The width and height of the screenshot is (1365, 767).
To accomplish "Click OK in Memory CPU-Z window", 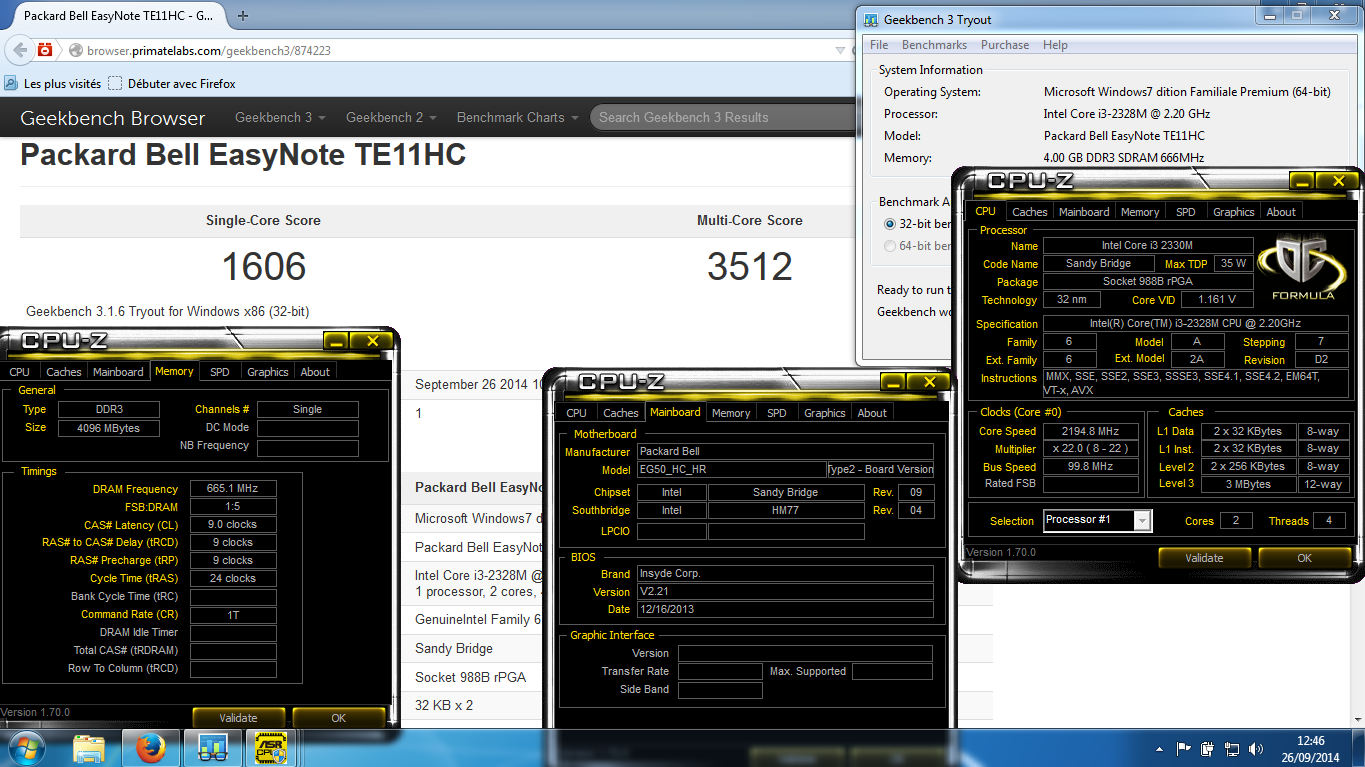I will (x=338, y=718).
